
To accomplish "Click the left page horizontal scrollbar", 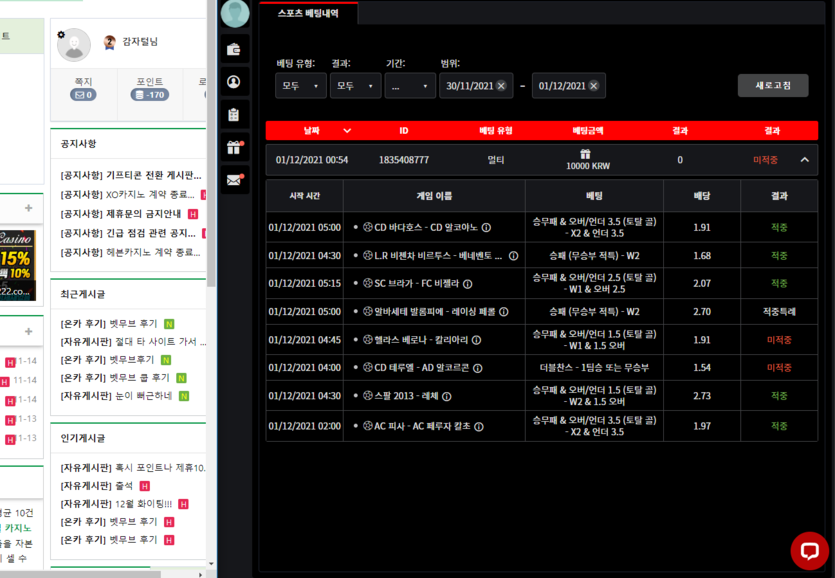I will 80,574.
